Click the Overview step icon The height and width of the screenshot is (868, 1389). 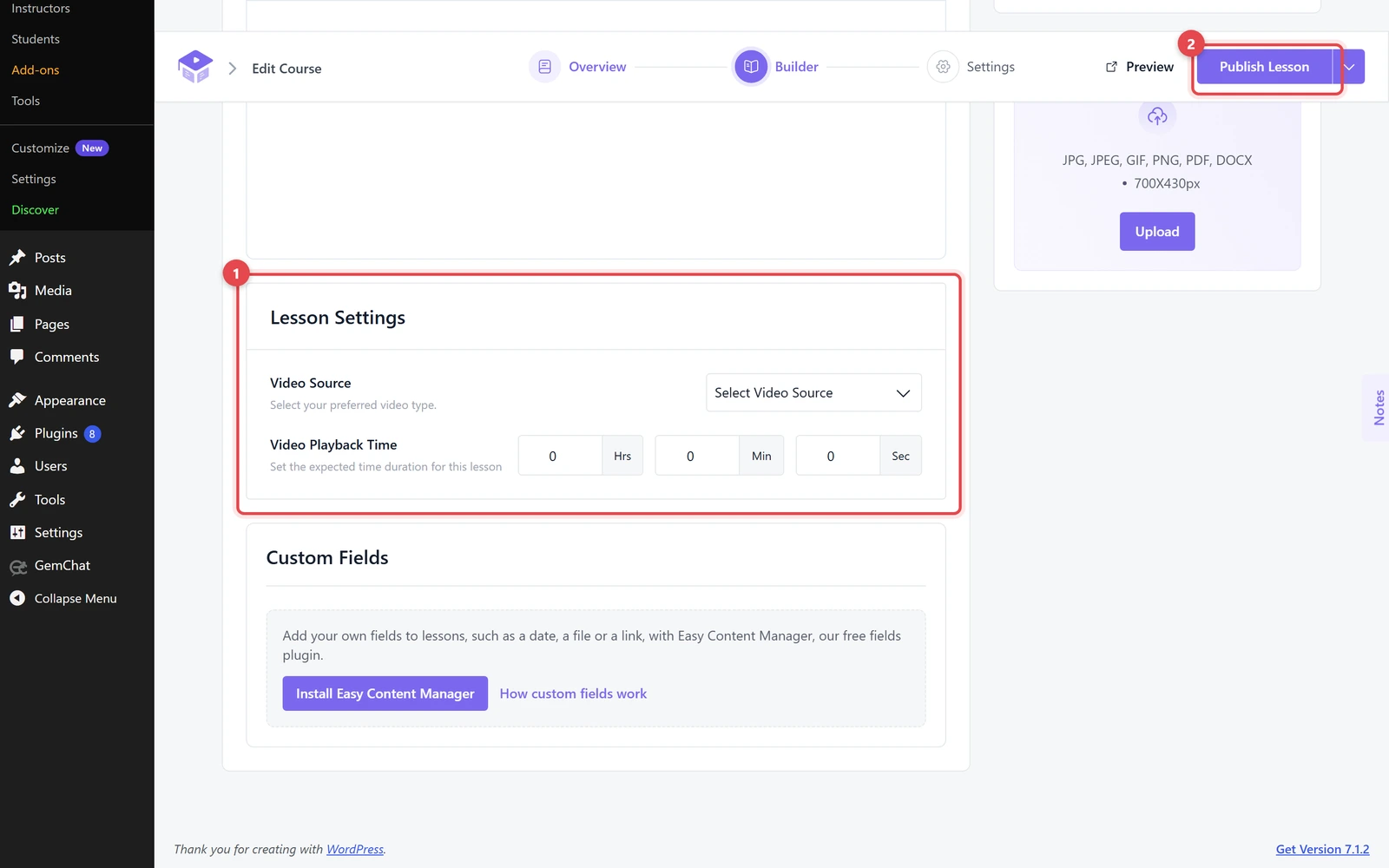544,67
